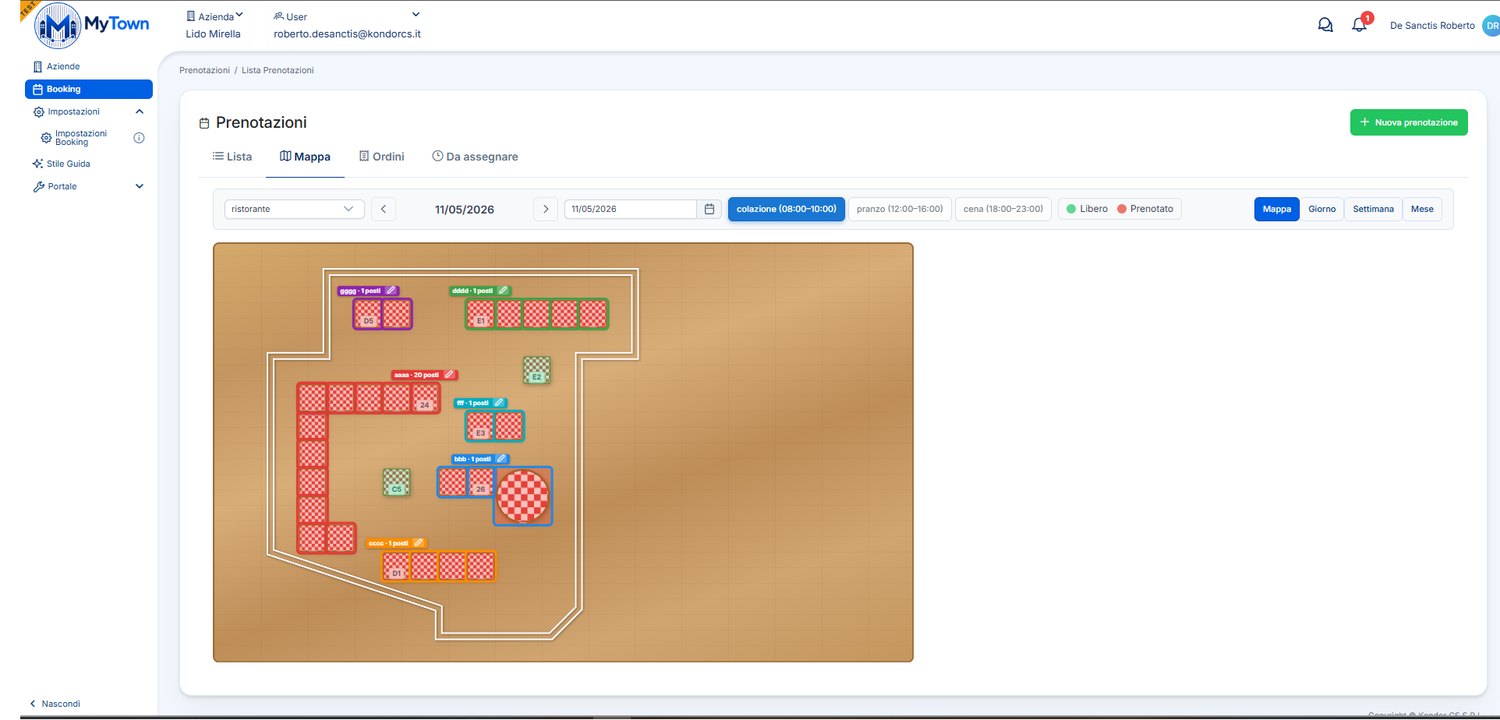Open the chat messages icon

[1325, 25]
